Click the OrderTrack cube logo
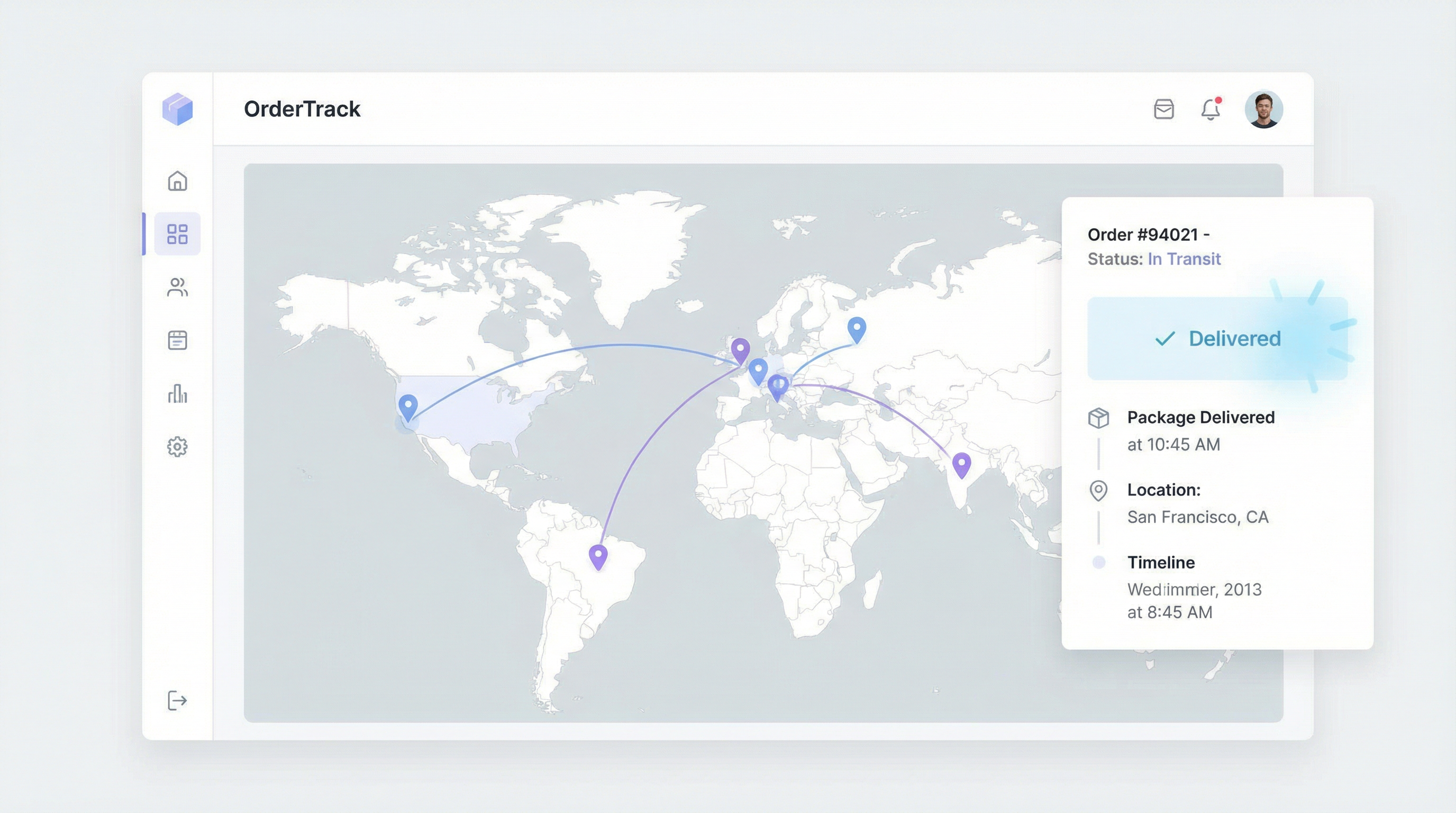This screenshot has width=1456, height=813. (178, 110)
